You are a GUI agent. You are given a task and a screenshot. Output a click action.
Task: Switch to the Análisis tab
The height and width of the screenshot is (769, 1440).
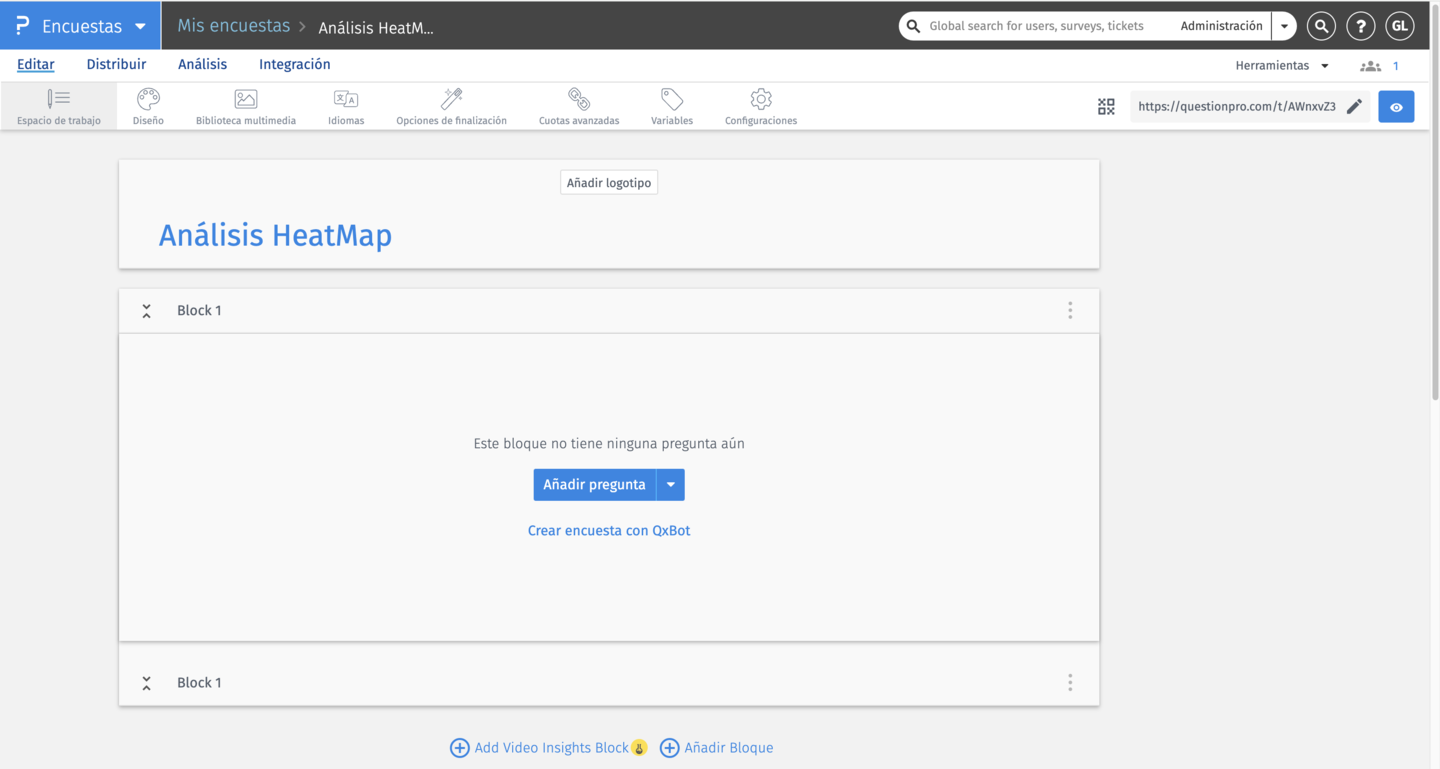pyautogui.click(x=202, y=64)
